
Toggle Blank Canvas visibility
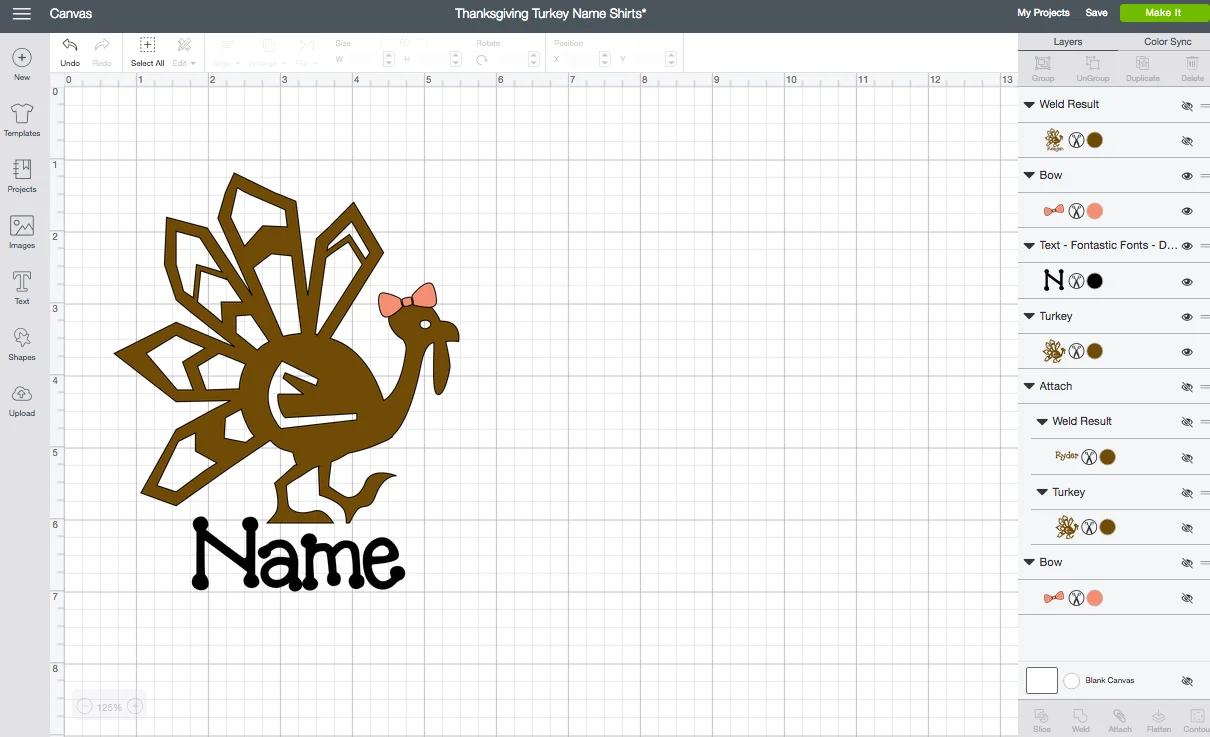1187,681
